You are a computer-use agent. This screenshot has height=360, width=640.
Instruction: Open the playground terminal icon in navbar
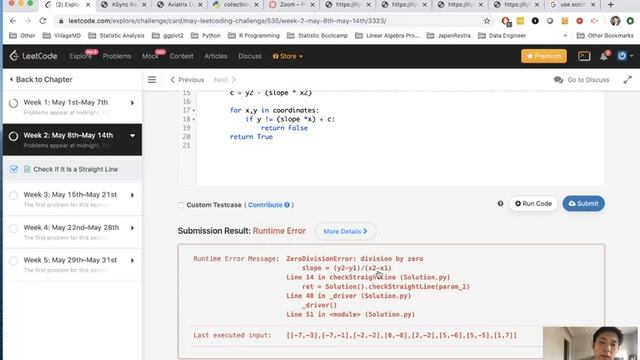584,56
